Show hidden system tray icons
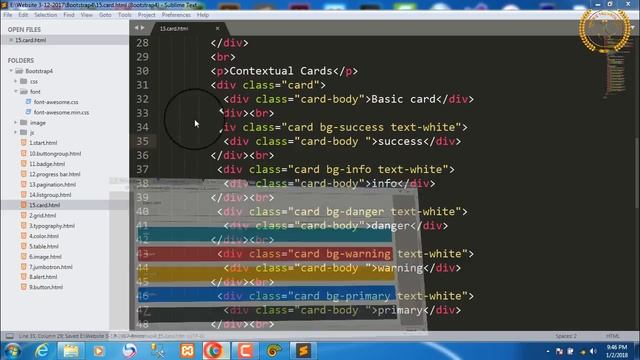Image resolution: width=640 pixels, height=360 pixels. (548, 351)
